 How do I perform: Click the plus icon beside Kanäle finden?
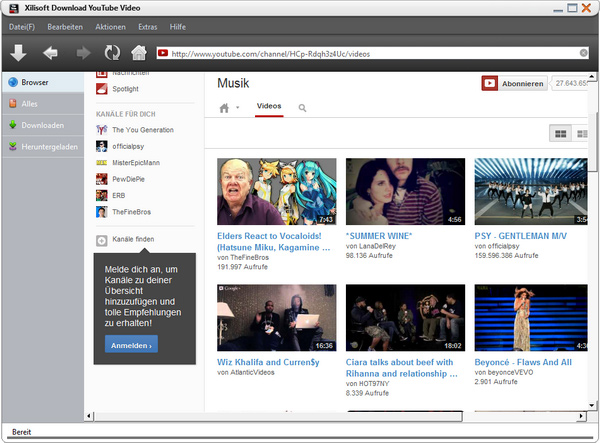pos(101,241)
